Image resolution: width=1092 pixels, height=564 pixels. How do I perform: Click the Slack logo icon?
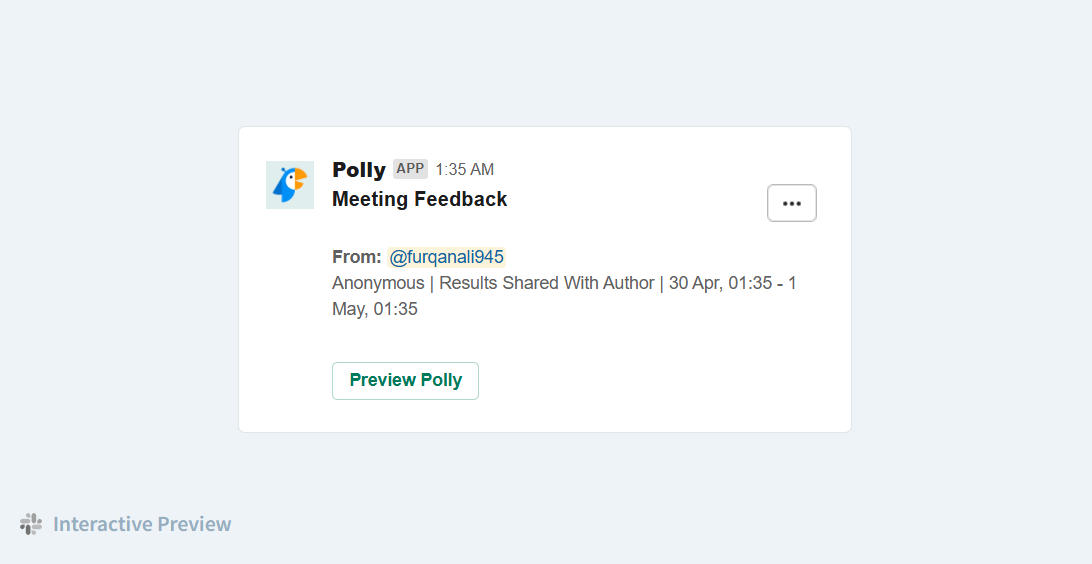coord(31,524)
